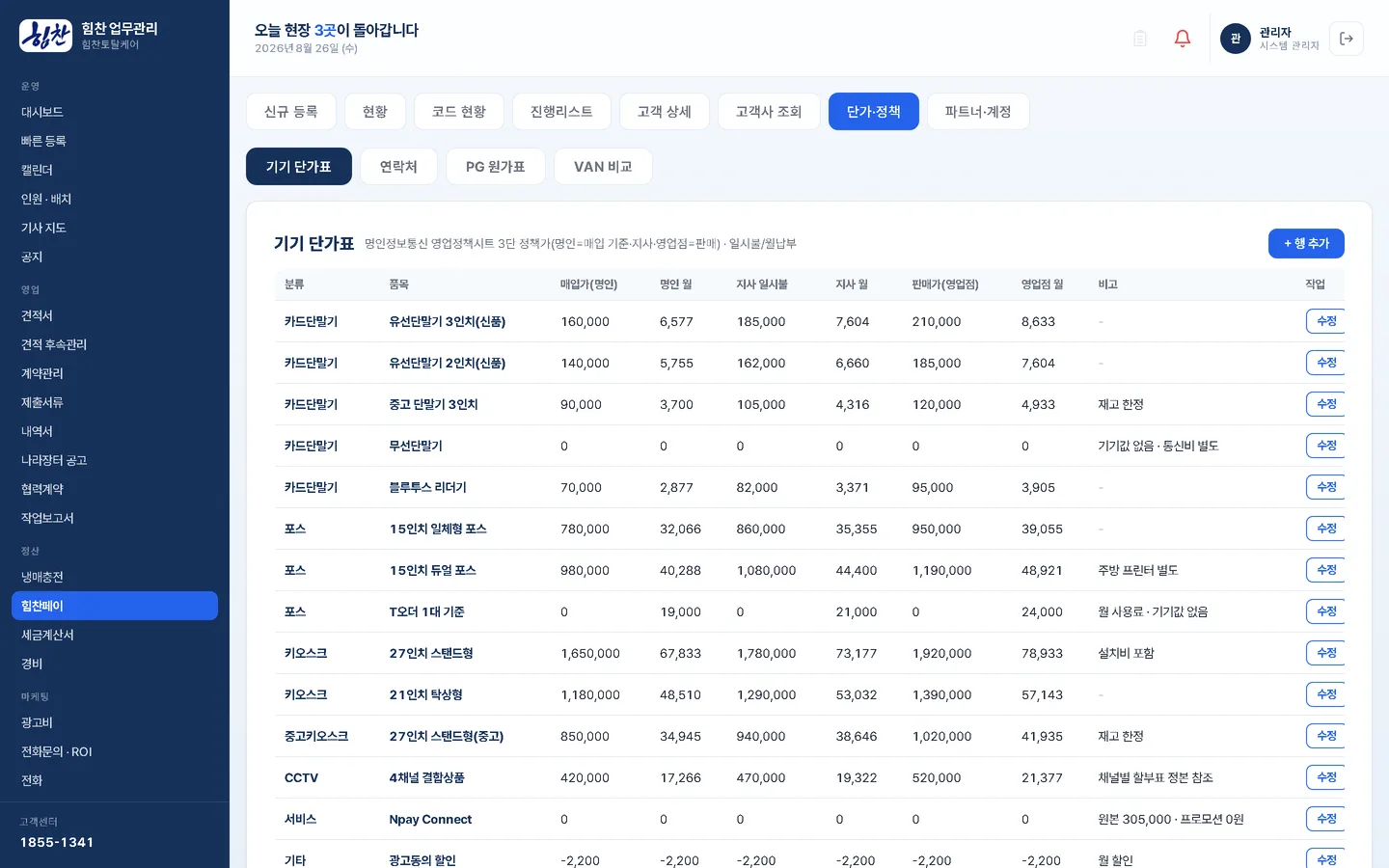Viewport: 1389px width, 868px height.
Task: Click the 중고키오스크 category cell
Action: click(316, 737)
